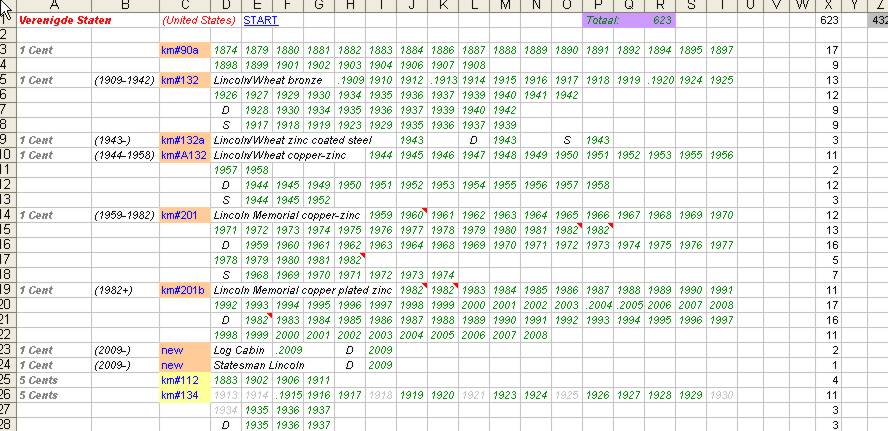Select the '(United States)' cell
This screenshot has width=888, height=431.
(199, 20)
